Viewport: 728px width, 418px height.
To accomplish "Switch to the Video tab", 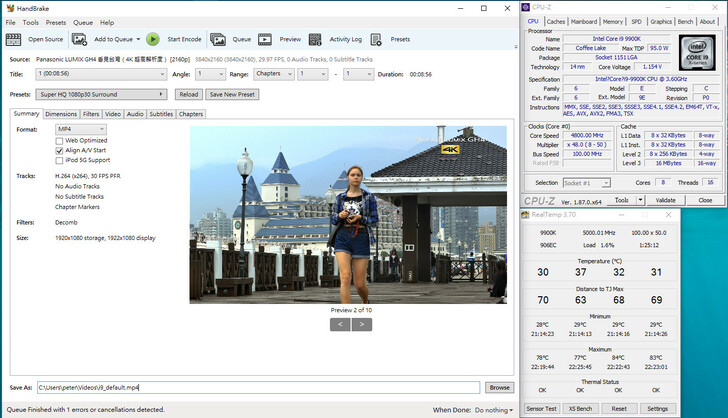I will coord(113,114).
